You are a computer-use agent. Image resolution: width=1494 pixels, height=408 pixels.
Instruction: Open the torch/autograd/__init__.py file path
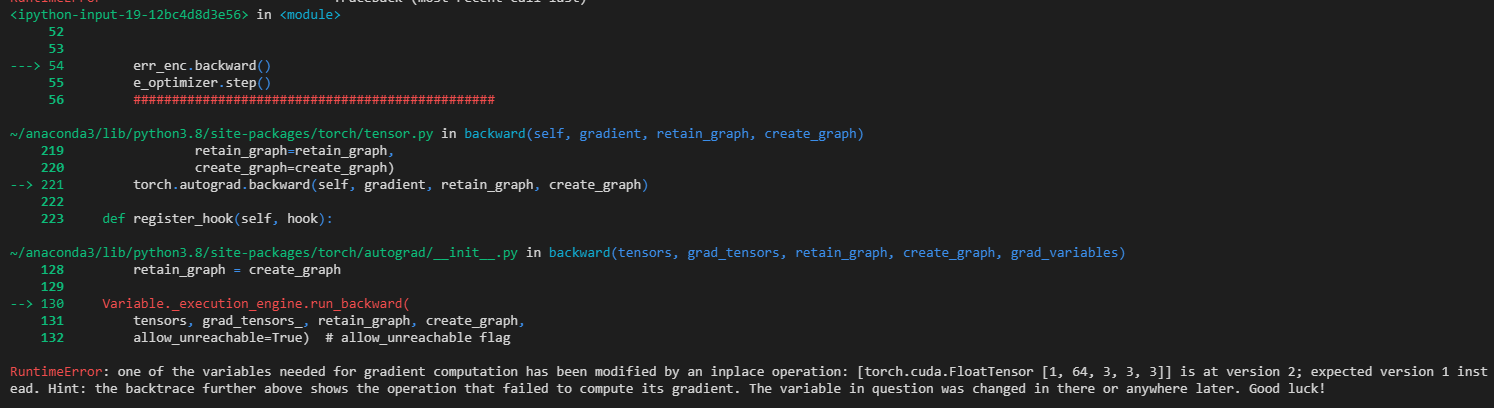coord(264,253)
